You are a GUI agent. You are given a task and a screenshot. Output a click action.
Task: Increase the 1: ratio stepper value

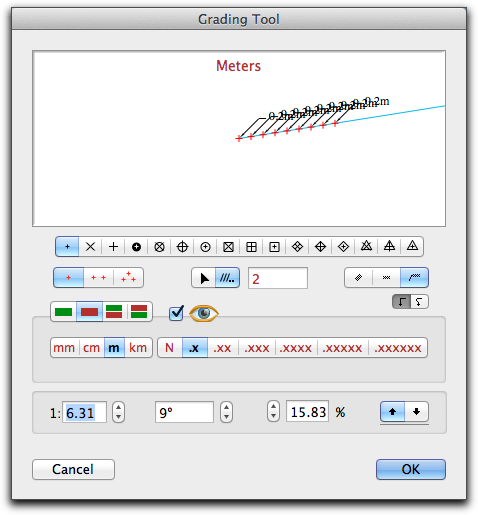pos(118,407)
